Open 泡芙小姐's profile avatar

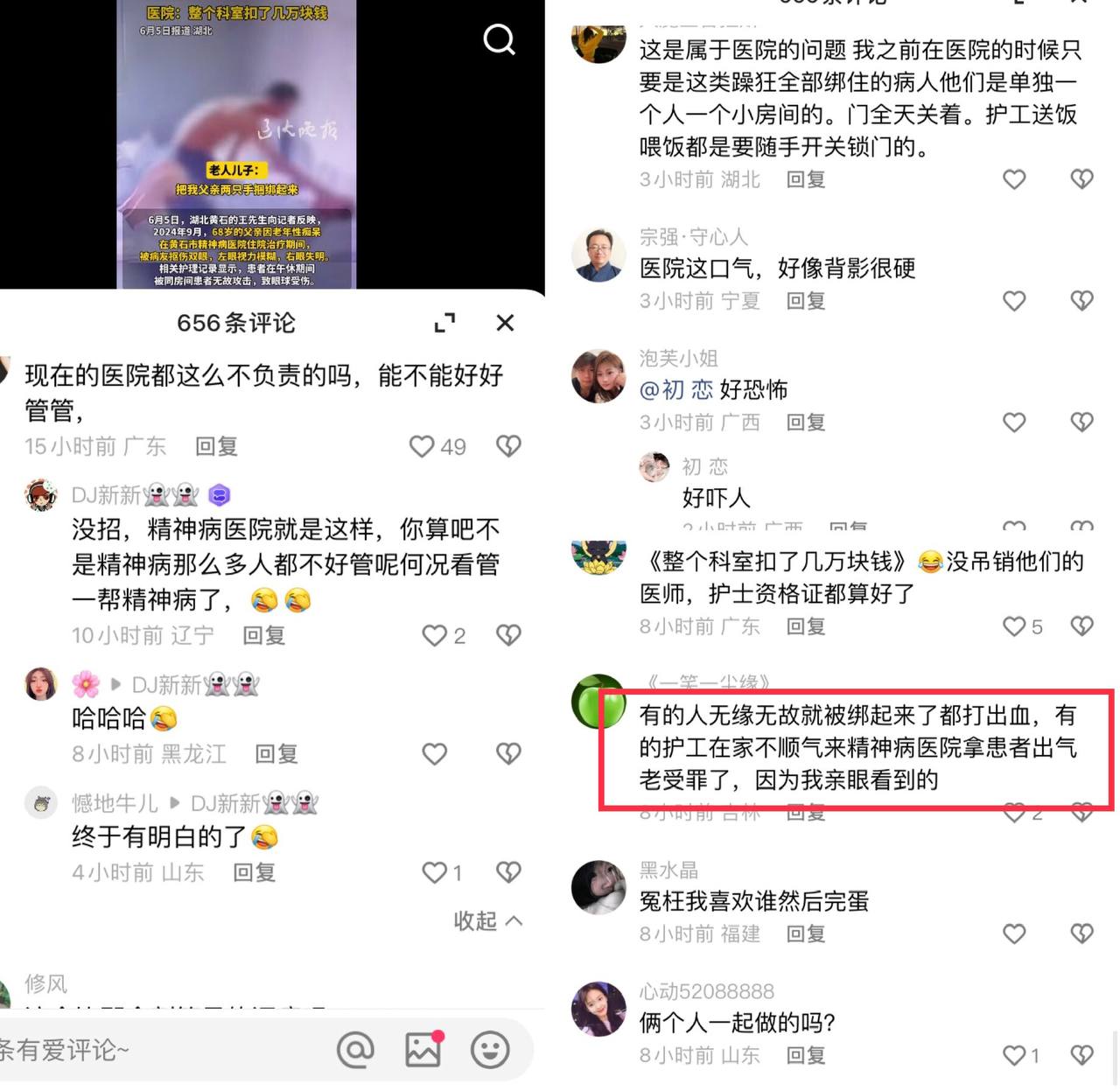598,375
